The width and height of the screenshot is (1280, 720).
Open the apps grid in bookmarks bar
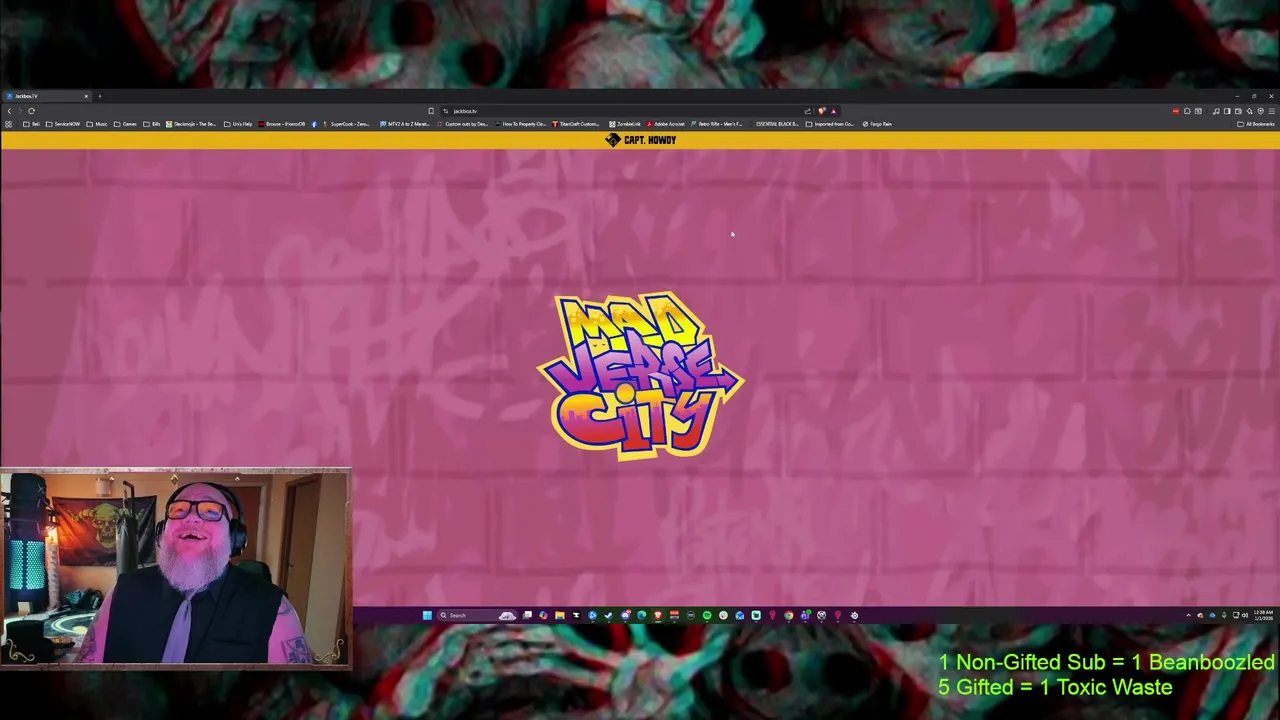[x=8, y=124]
